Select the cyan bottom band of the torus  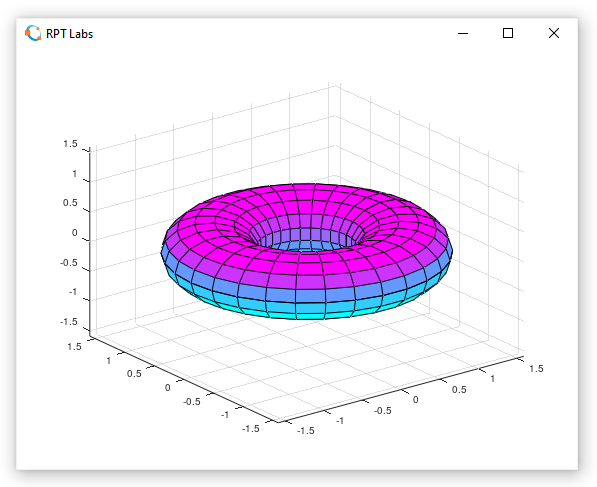(x=297, y=311)
